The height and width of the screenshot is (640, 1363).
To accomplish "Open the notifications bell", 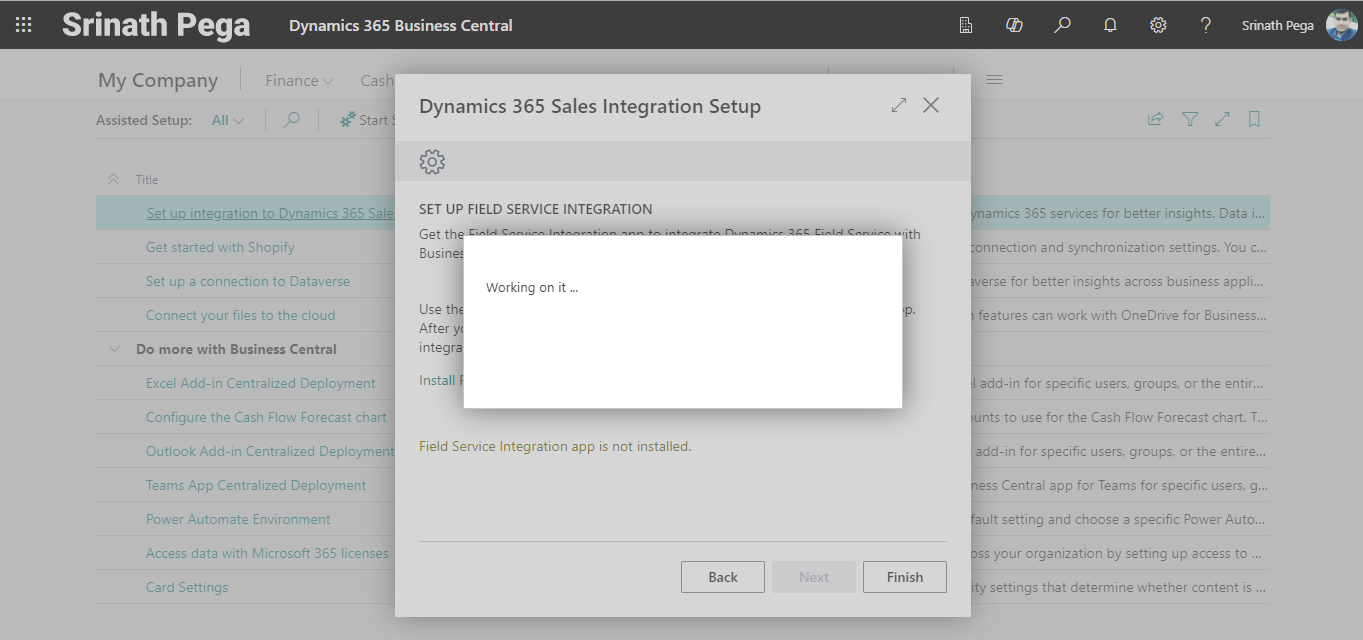I will pyautogui.click(x=1110, y=25).
